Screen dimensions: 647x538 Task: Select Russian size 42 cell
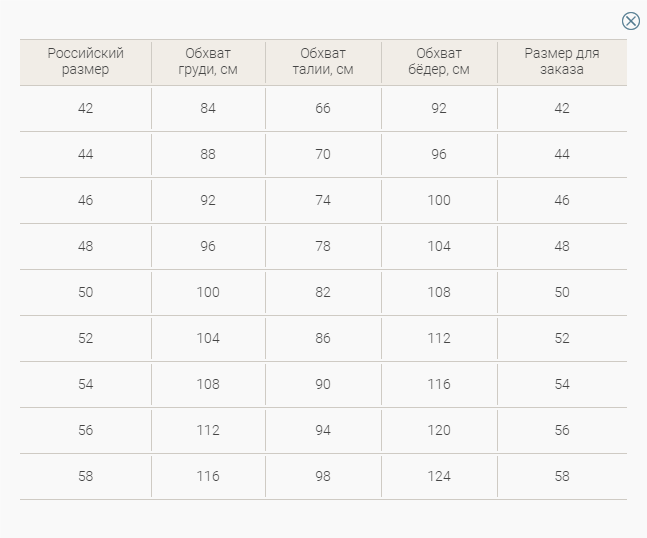pos(85,109)
